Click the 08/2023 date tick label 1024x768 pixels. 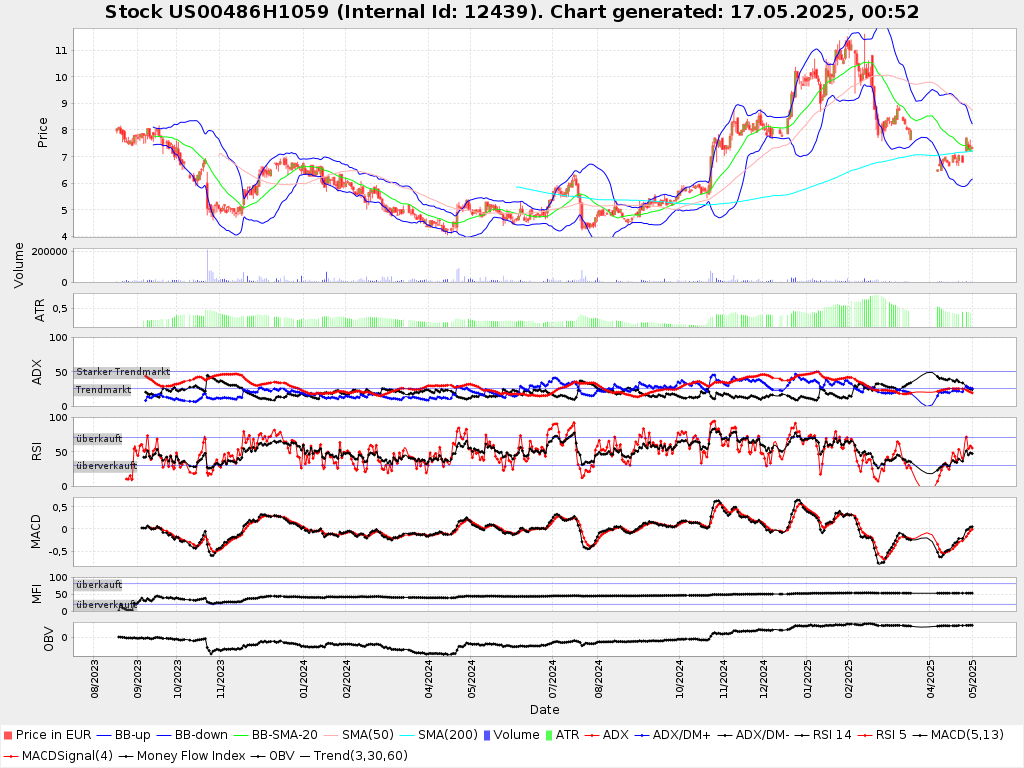point(95,679)
